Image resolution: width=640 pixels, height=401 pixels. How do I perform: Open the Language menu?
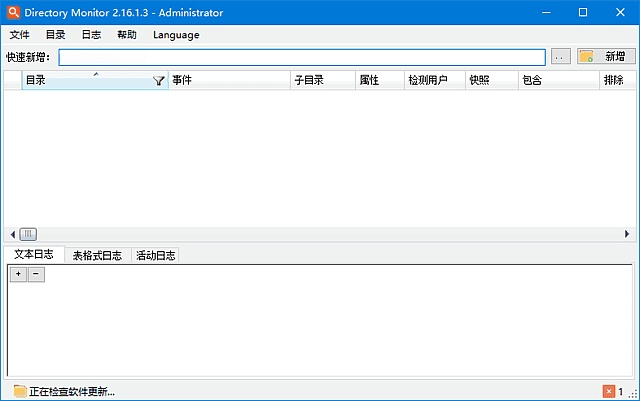pos(176,35)
